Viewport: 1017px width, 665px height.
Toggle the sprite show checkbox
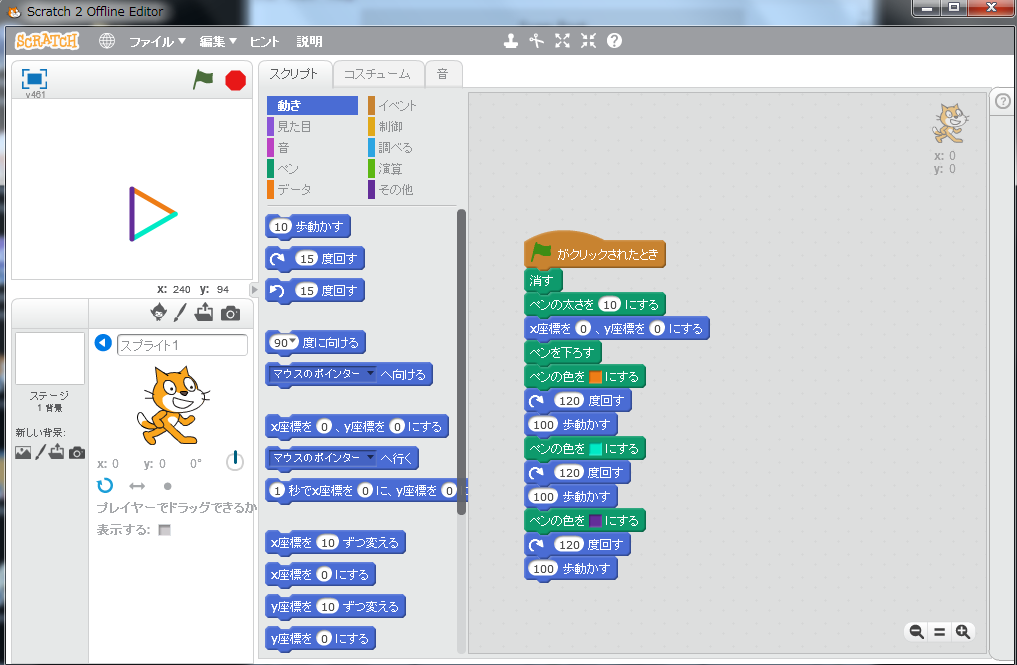tap(165, 529)
